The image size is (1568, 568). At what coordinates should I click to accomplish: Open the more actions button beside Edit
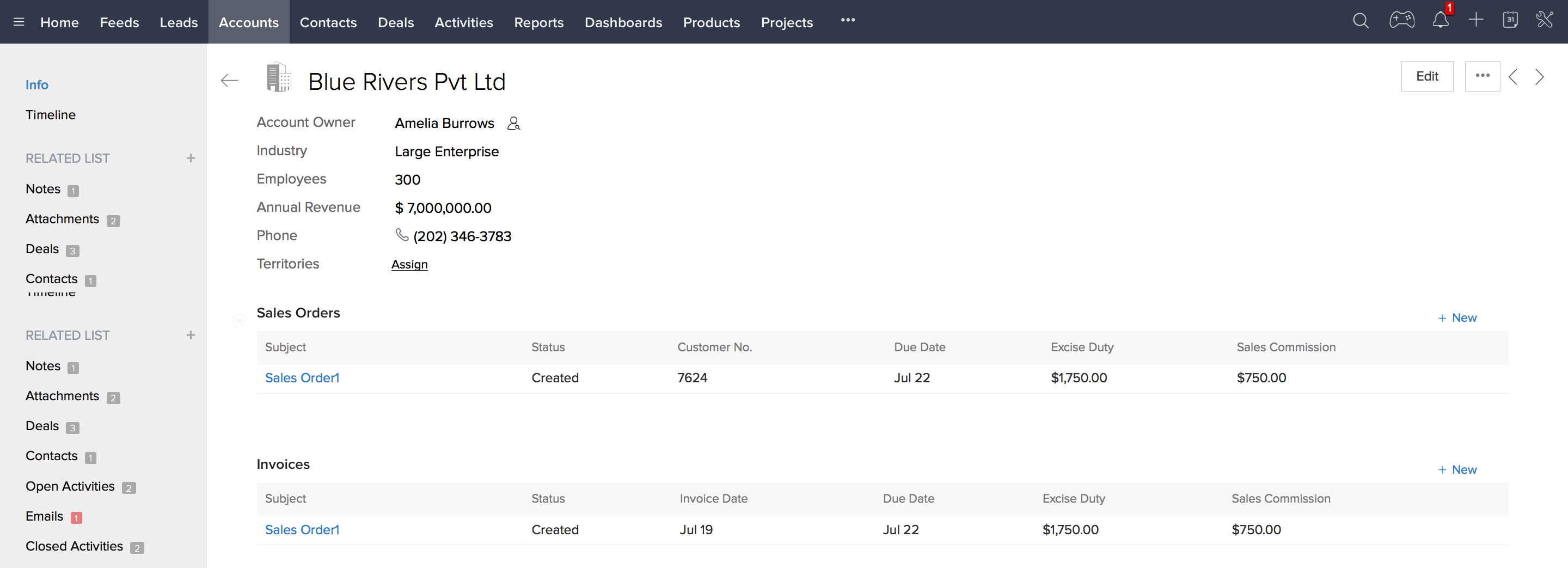1482,76
